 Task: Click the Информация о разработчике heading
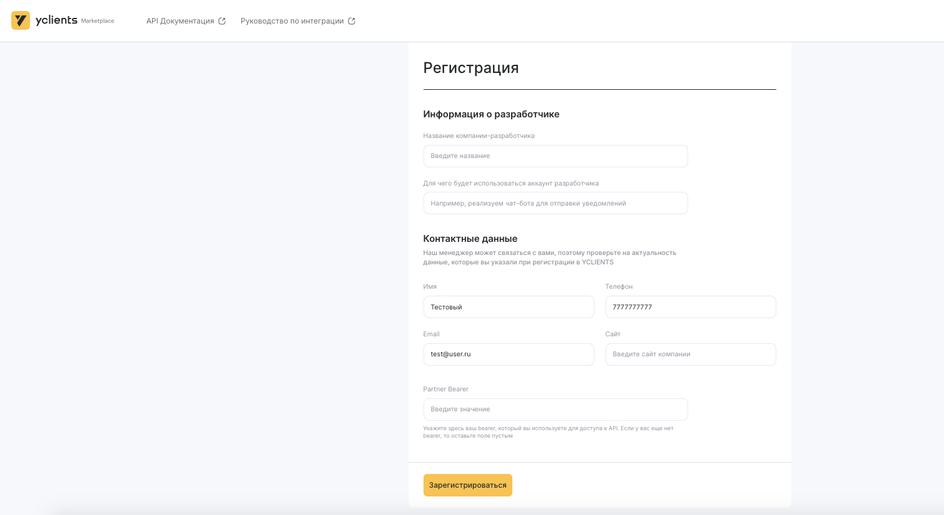pos(491,114)
